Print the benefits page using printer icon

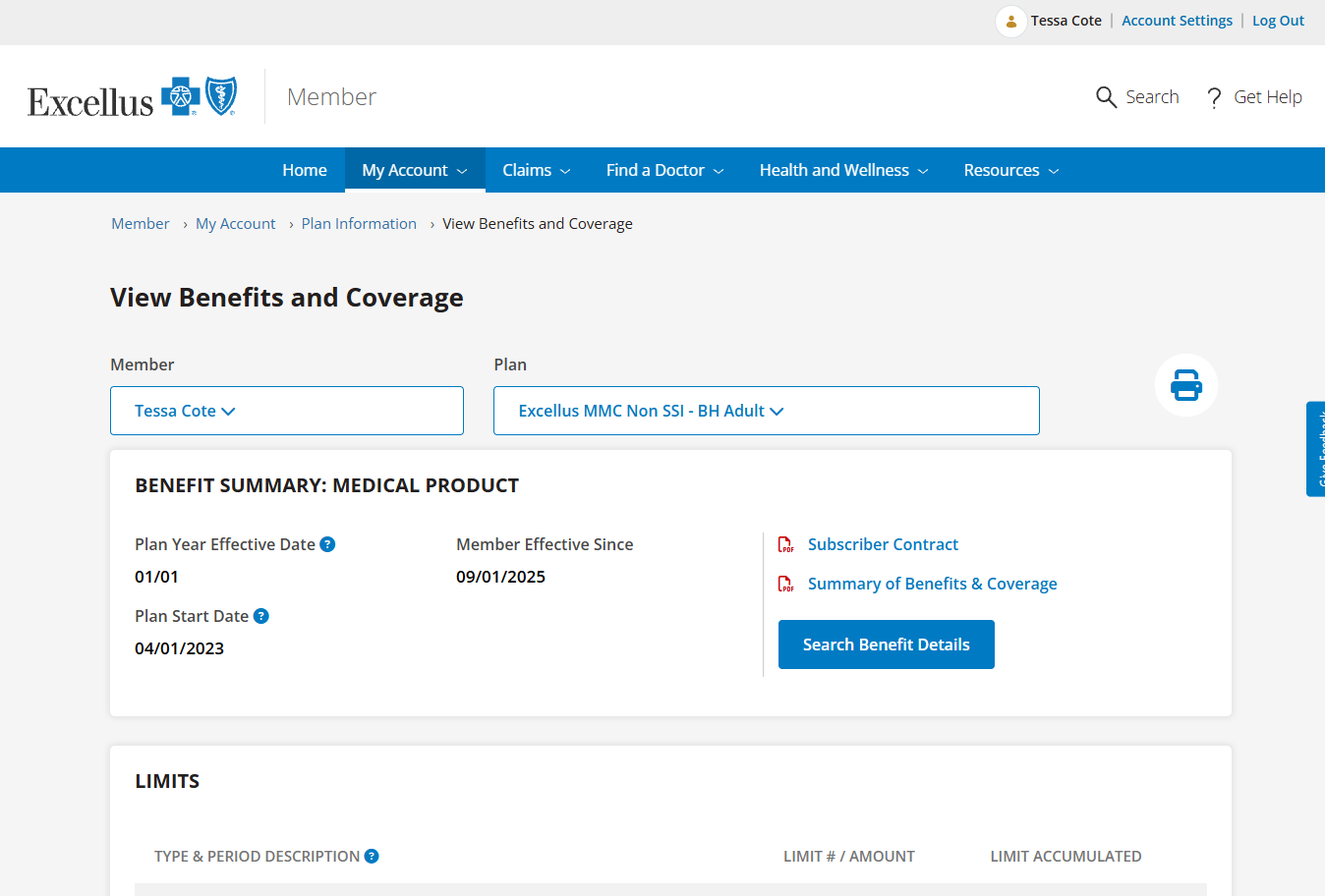pos(1186,385)
